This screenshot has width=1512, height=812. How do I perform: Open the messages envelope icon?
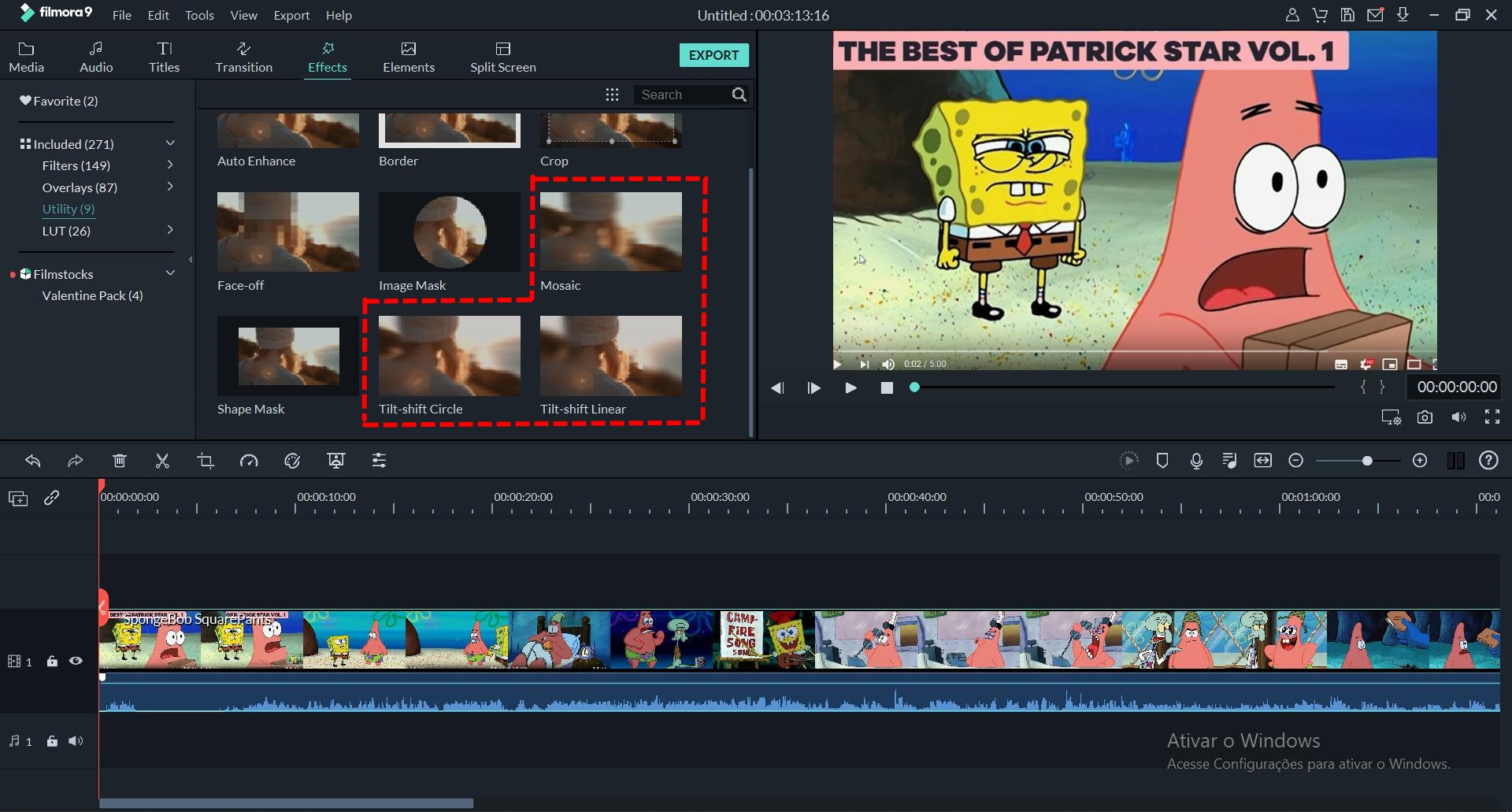[1376, 15]
